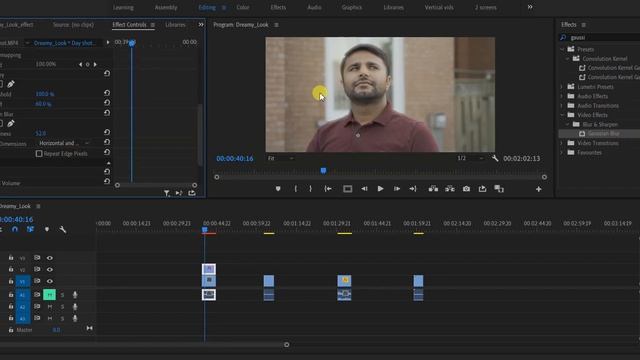Image resolution: width=640 pixels, height=360 pixels.
Task: Toggle lock on the V1 track
Action: click(x=11, y=281)
